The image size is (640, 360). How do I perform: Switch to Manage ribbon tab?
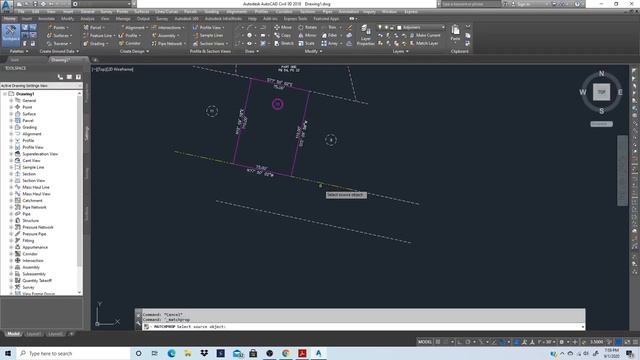point(123,19)
